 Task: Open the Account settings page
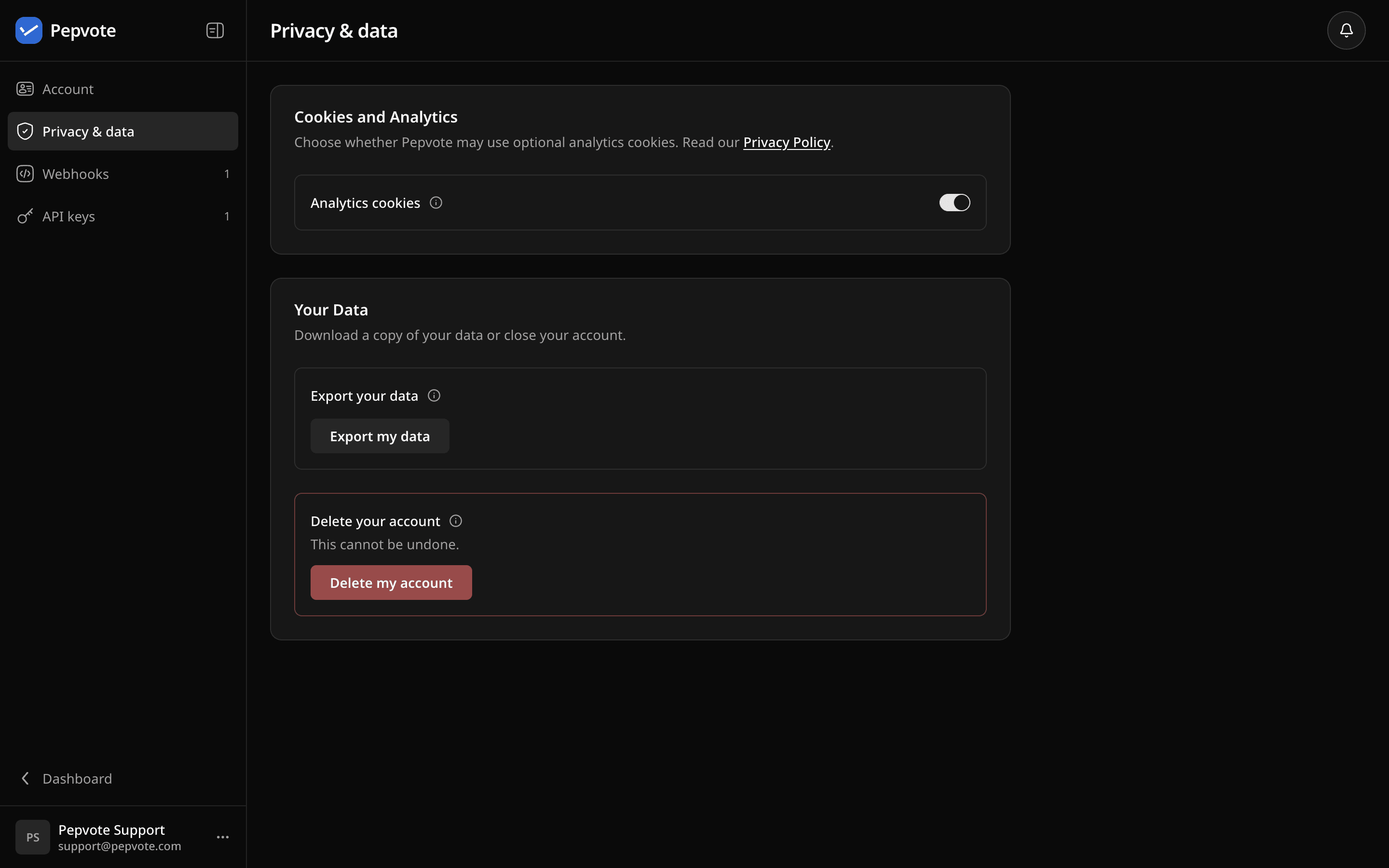pos(123,89)
